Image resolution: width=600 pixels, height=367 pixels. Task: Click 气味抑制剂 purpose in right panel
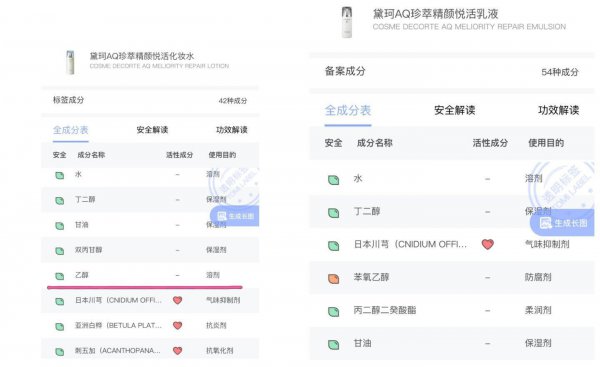tap(547, 244)
